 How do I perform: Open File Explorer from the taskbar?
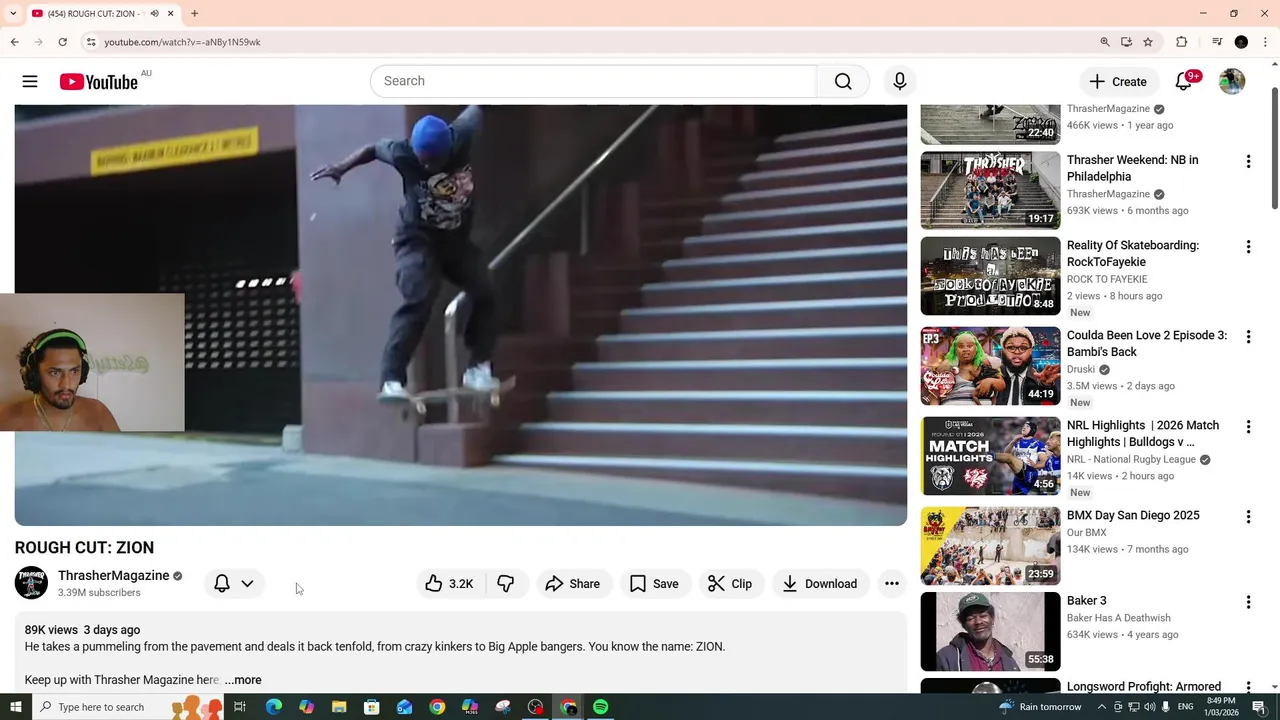[x=339, y=707]
